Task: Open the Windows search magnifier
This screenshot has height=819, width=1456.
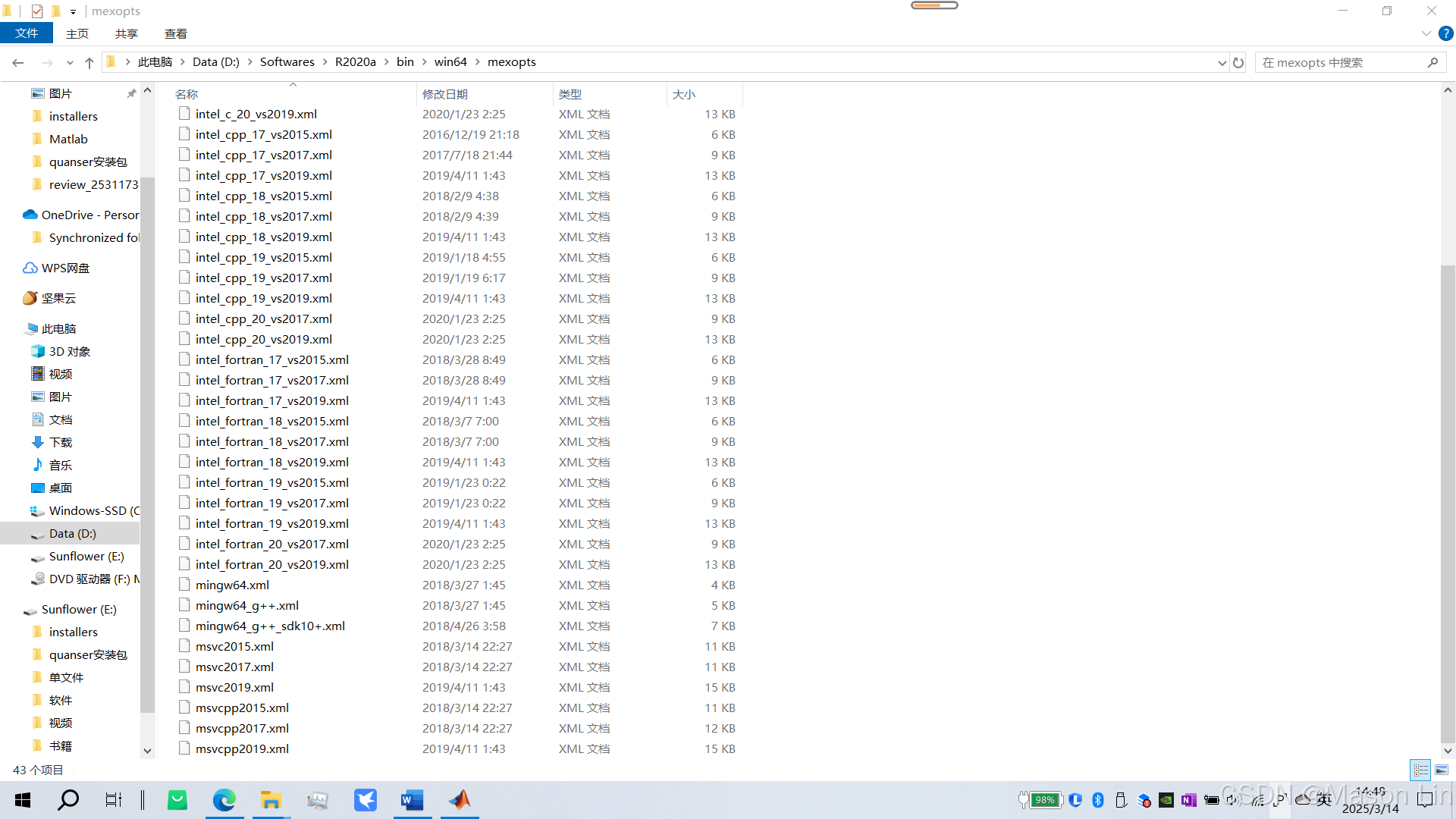Action: coord(68,800)
